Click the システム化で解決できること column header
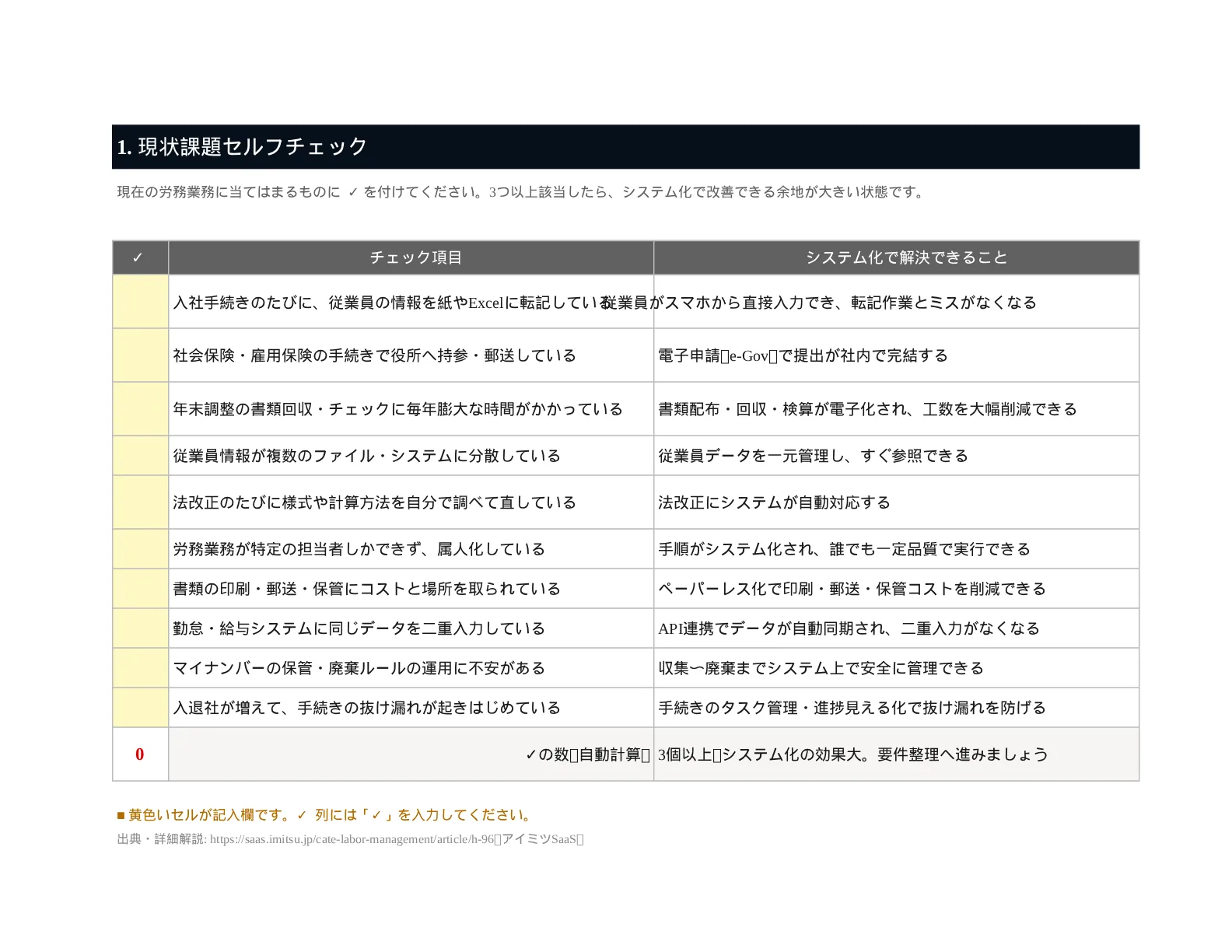1232x952 pixels. coord(897,257)
